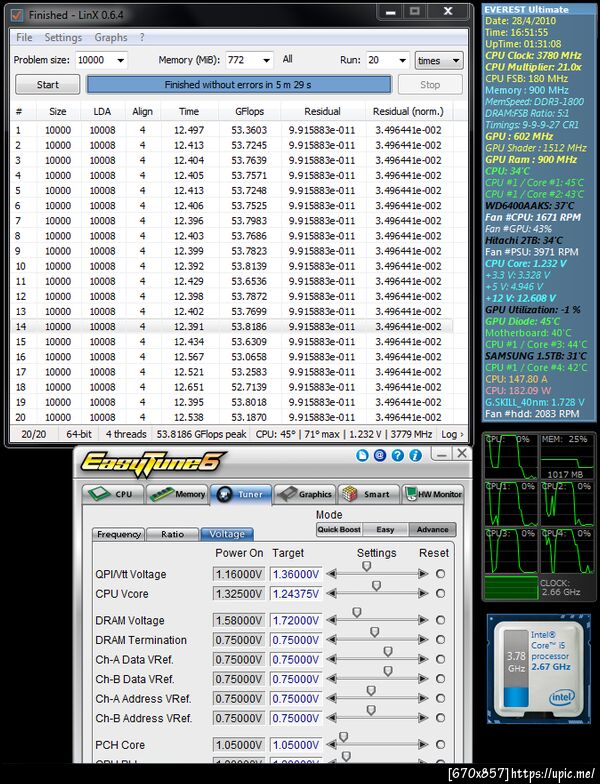The height and width of the screenshot is (784, 600).
Task: Select QPI/Vtt Voltage reset radio button
Action: 440,574
